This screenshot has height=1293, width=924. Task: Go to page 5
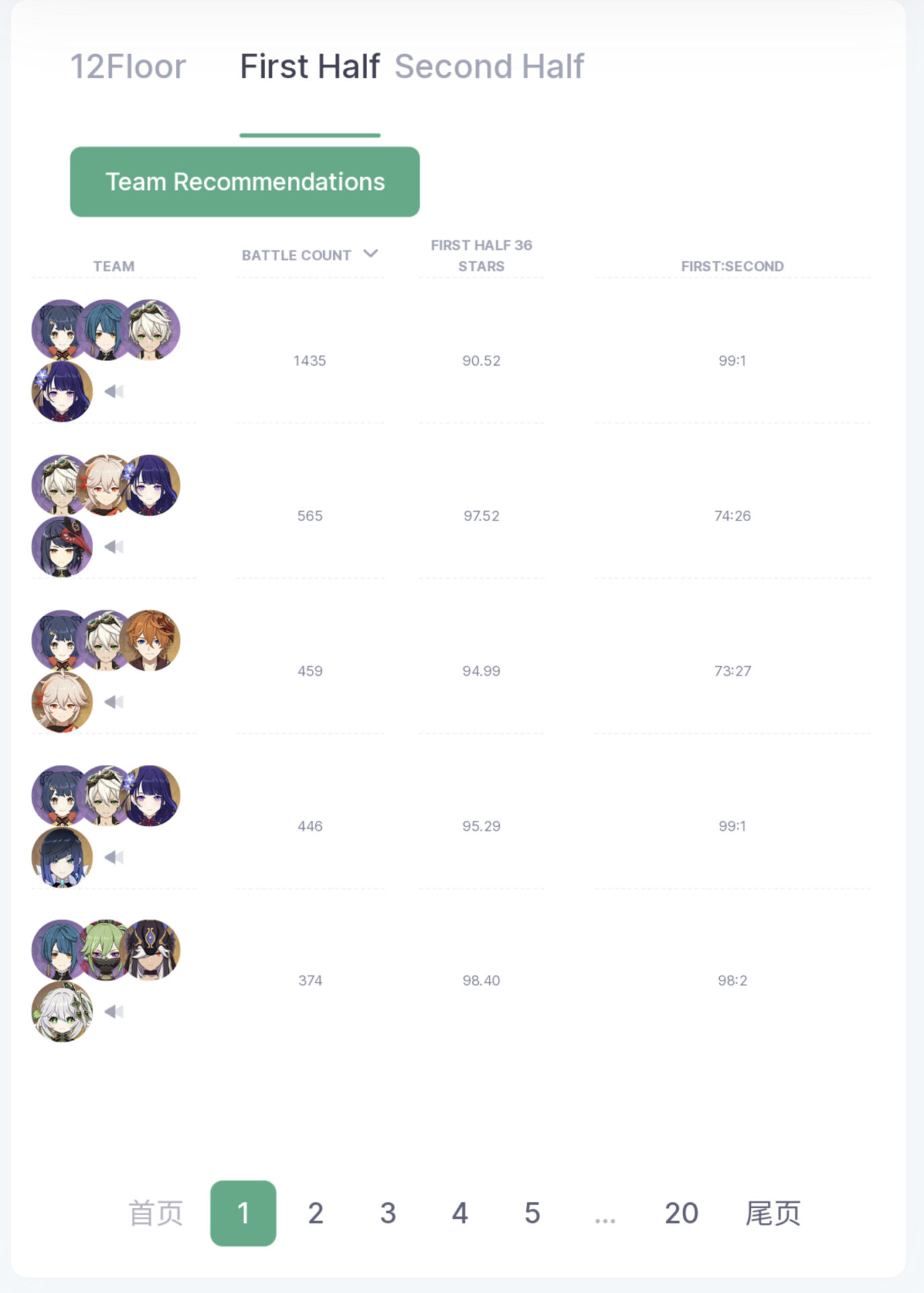[x=532, y=1213]
